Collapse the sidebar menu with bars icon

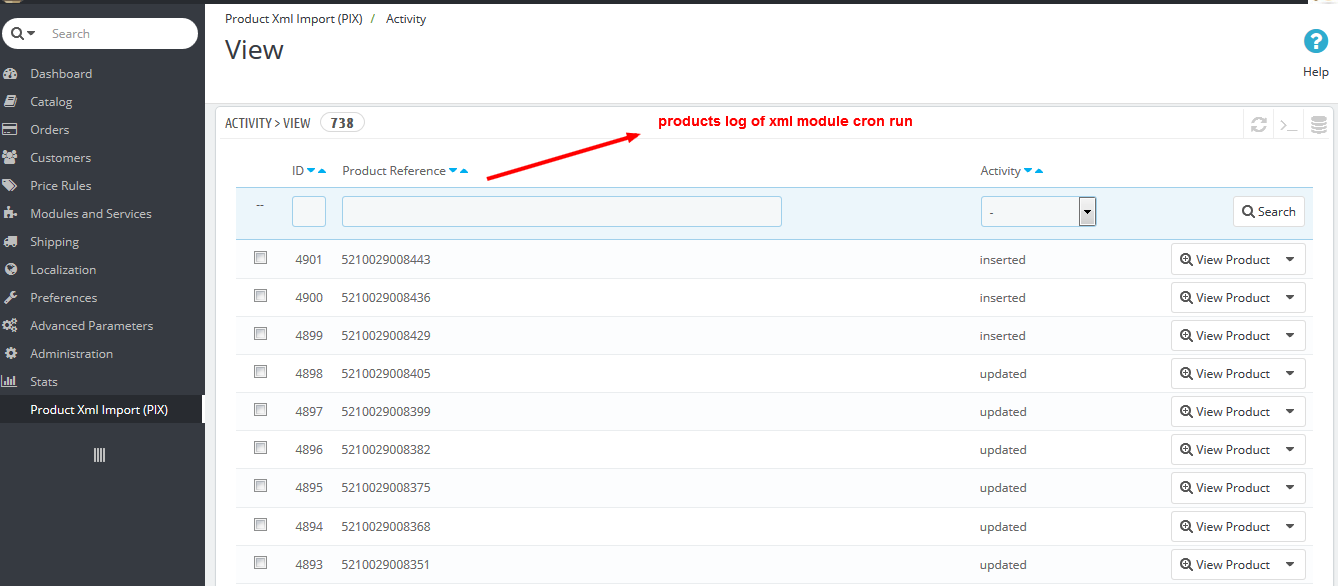(x=99, y=455)
